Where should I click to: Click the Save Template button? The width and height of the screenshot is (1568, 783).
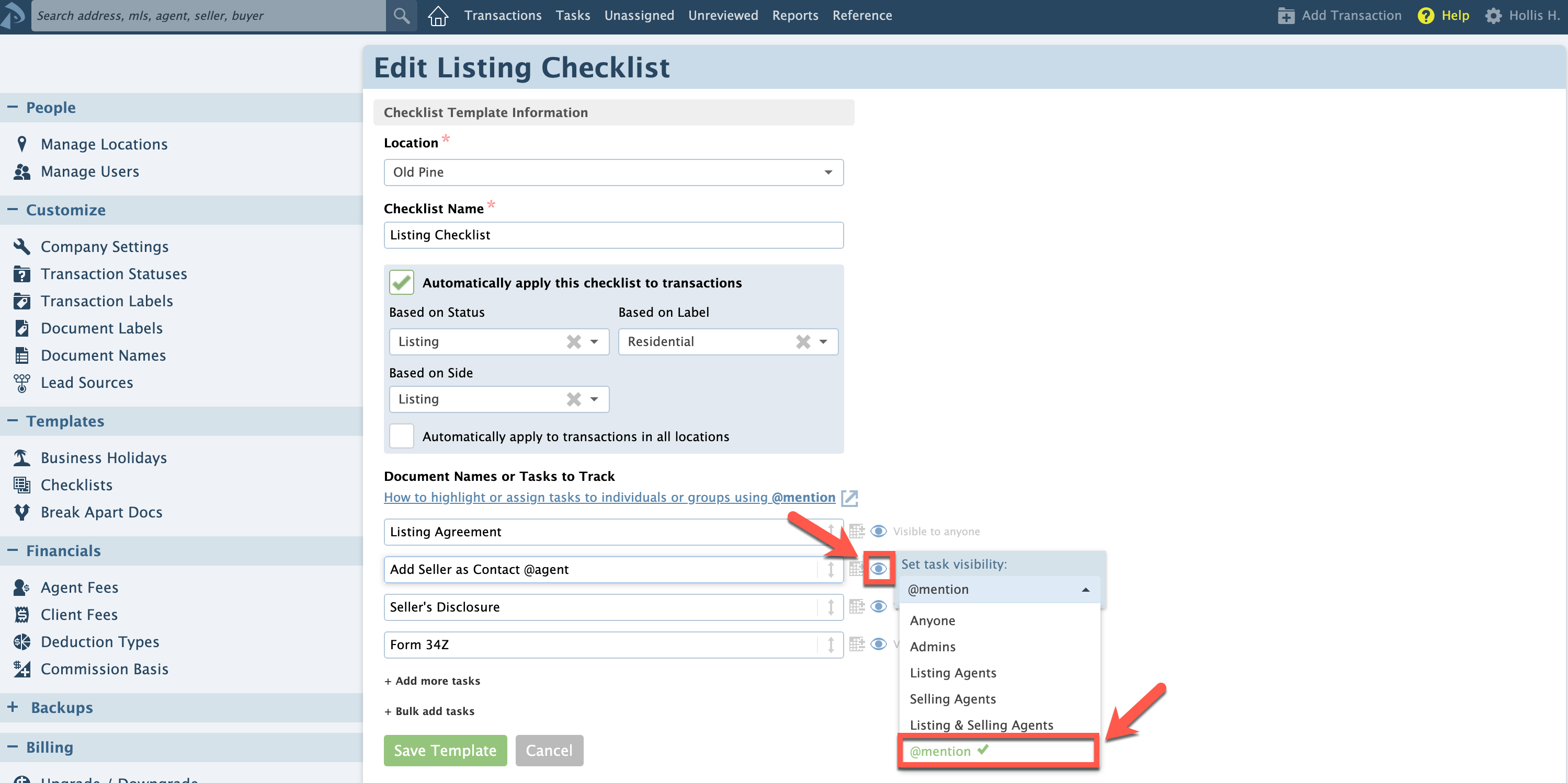(x=445, y=750)
